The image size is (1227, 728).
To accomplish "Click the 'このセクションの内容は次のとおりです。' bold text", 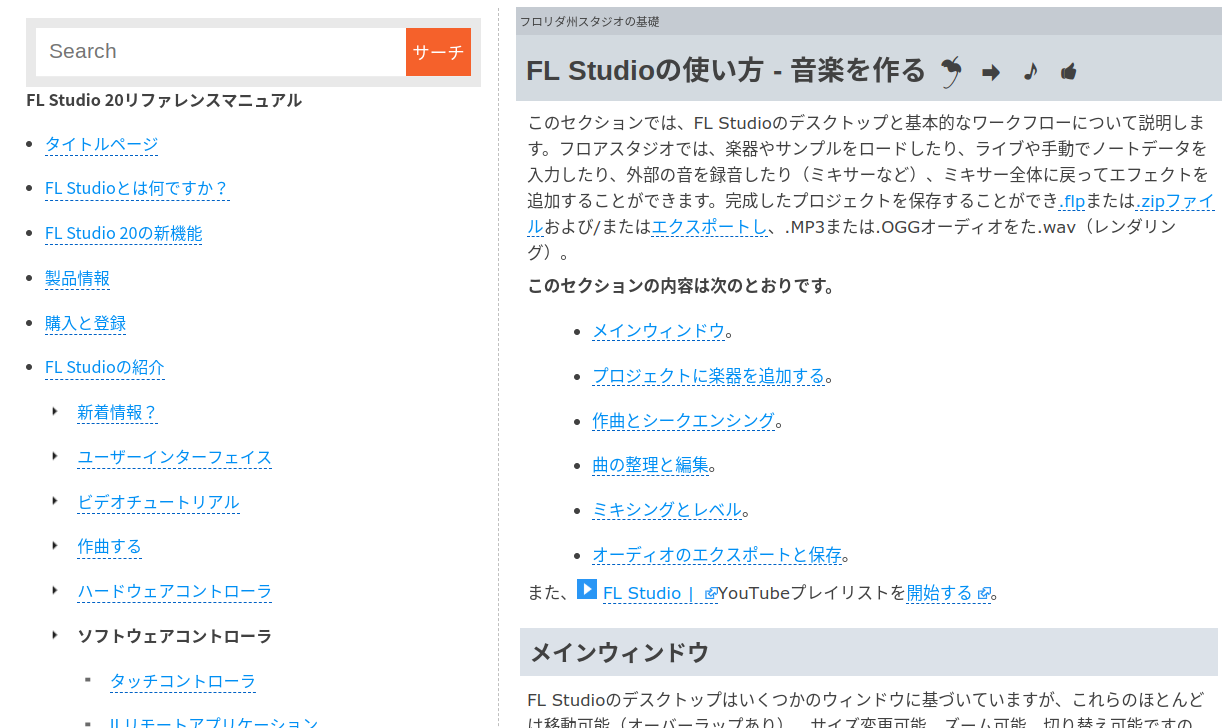I will 681,286.
